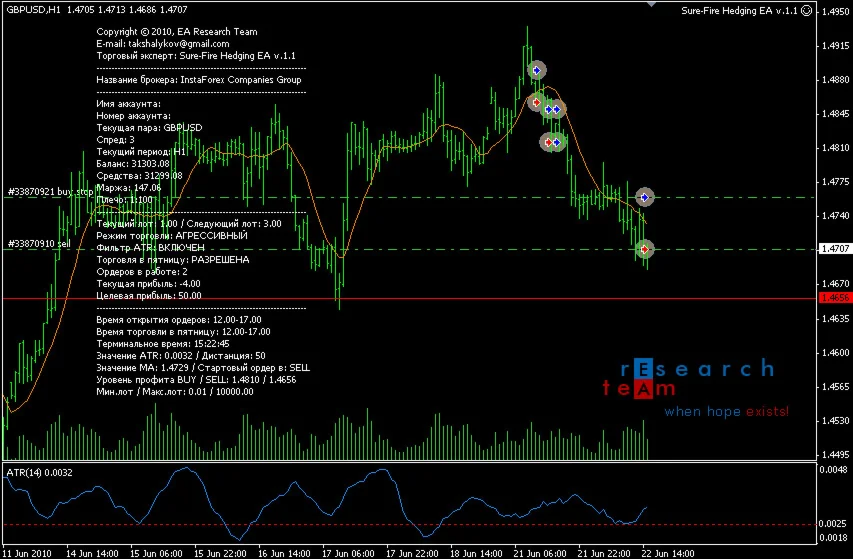Click the 'Режим торговли: АГРЕССИВНЫЙ' line
Viewport: 853px width, 559px height.
coord(172,236)
